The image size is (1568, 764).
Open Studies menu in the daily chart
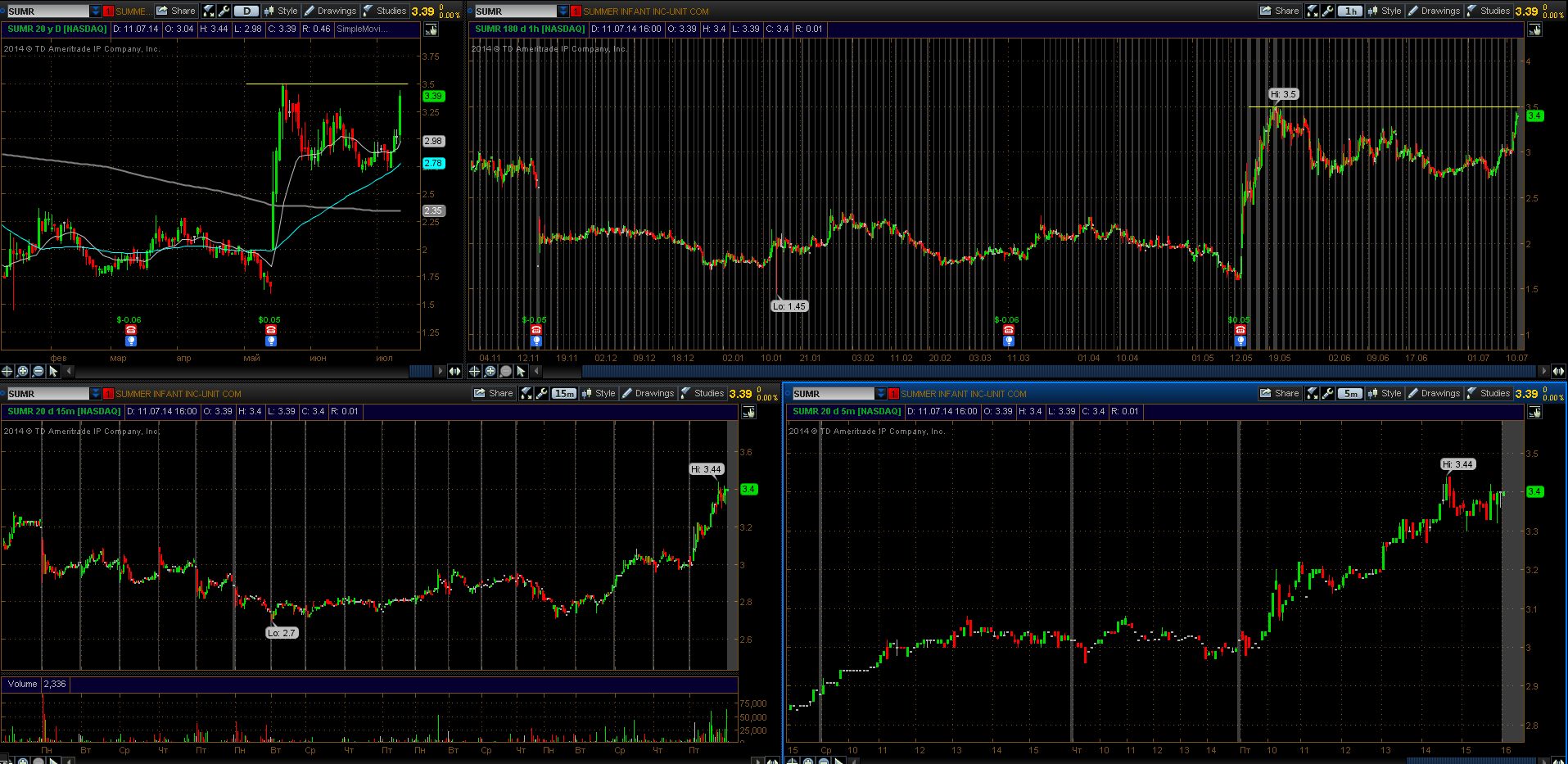(385, 11)
